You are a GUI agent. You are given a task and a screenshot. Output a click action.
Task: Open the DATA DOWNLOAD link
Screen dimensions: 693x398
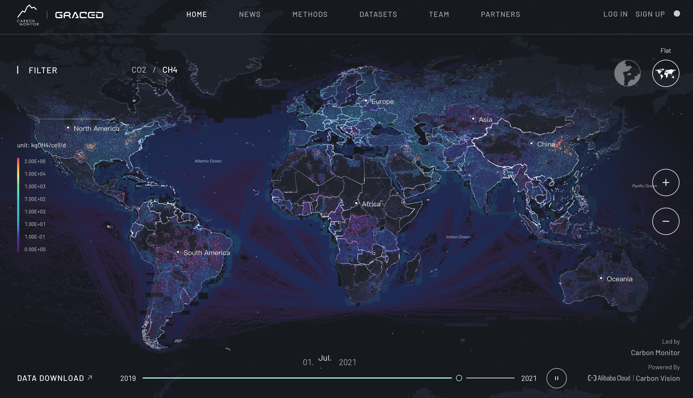pyautogui.click(x=55, y=378)
